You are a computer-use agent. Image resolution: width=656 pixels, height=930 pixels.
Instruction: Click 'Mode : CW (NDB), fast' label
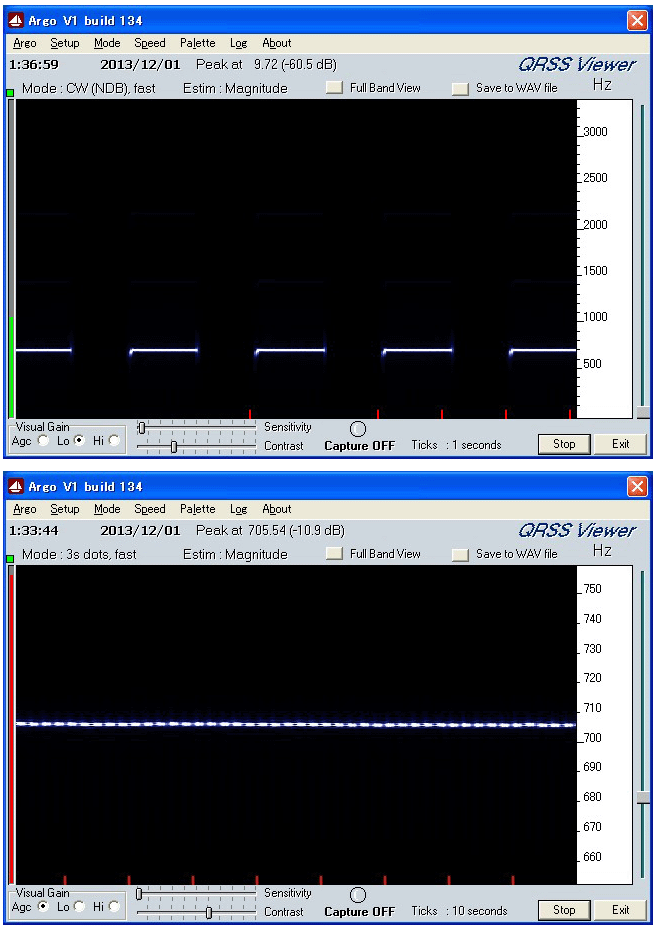(x=89, y=89)
